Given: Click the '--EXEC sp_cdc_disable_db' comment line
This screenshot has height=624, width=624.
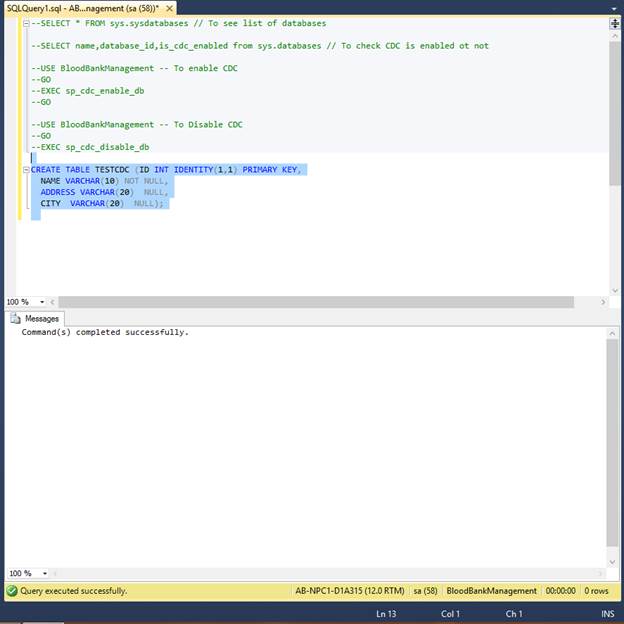Looking at the screenshot, I should [90, 147].
